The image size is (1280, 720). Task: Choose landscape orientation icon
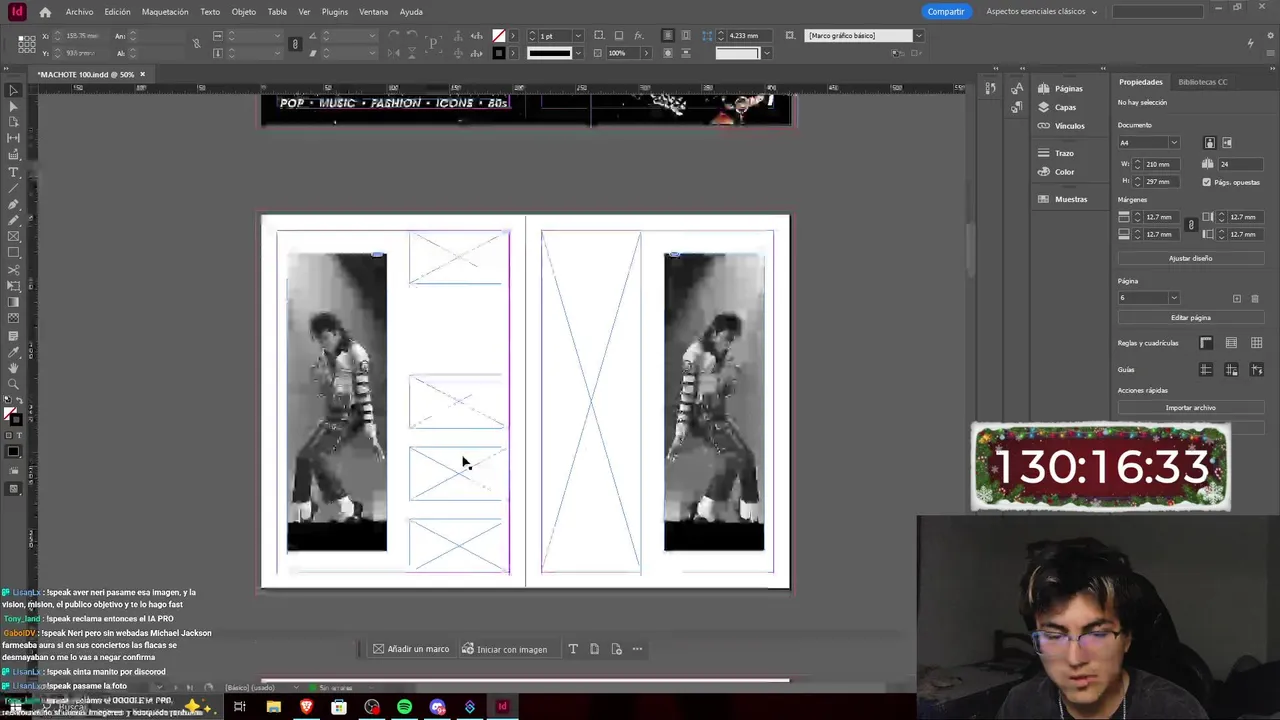click(x=1227, y=143)
